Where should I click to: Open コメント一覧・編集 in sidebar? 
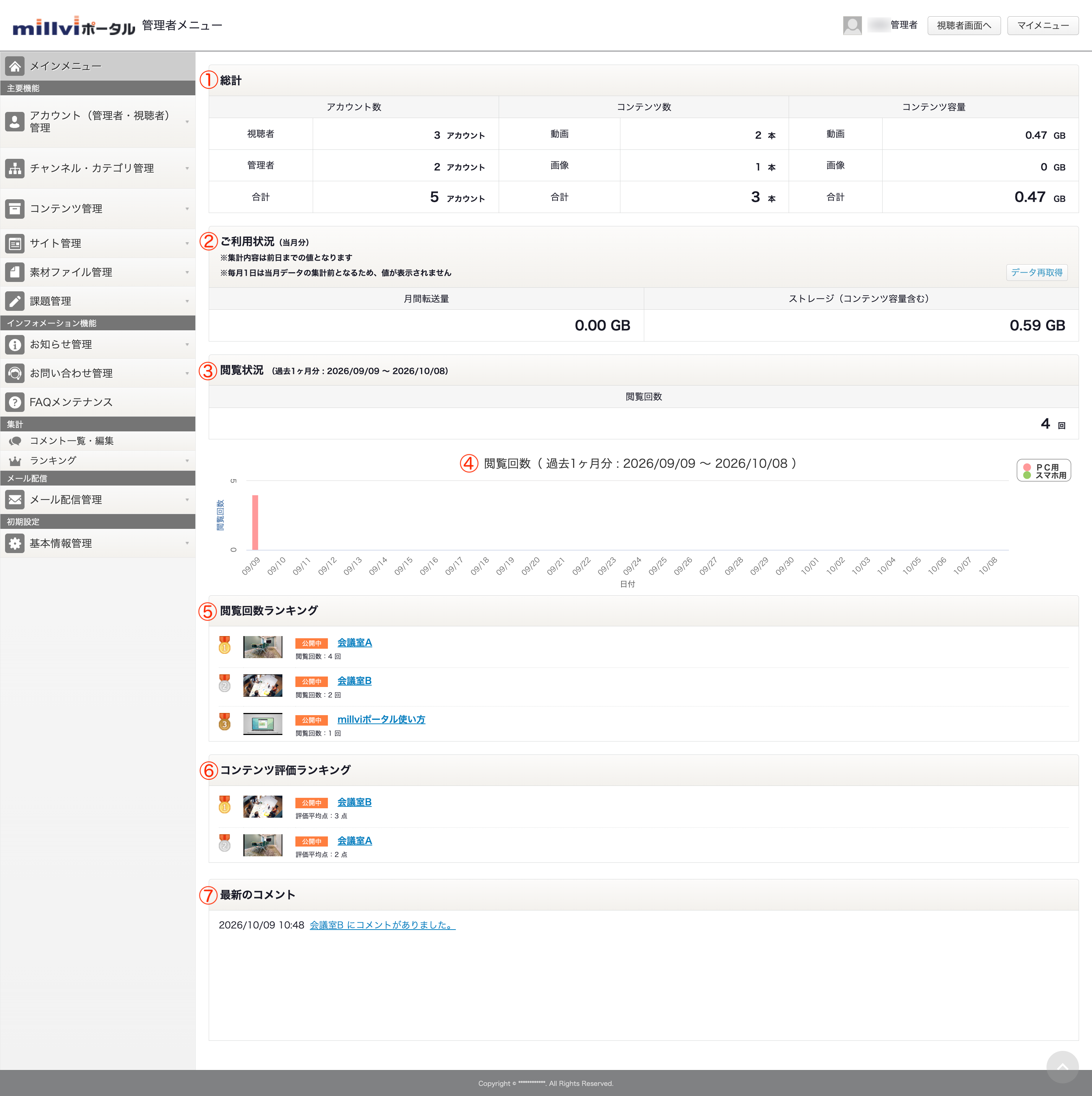(97, 441)
